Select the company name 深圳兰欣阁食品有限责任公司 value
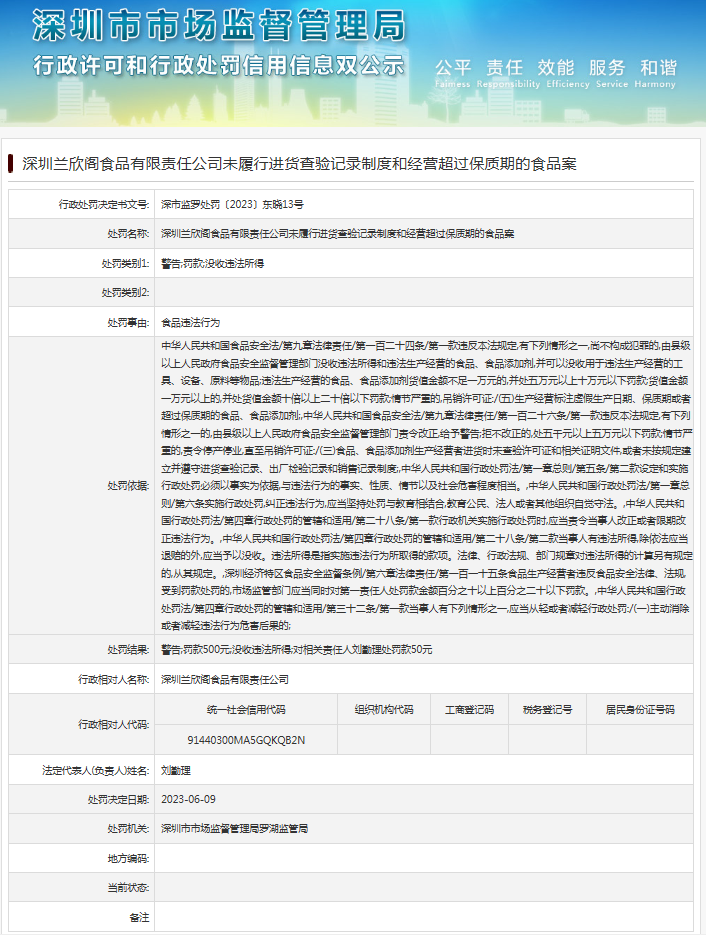The width and height of the screenshot is (706, 935). (225, 679)
